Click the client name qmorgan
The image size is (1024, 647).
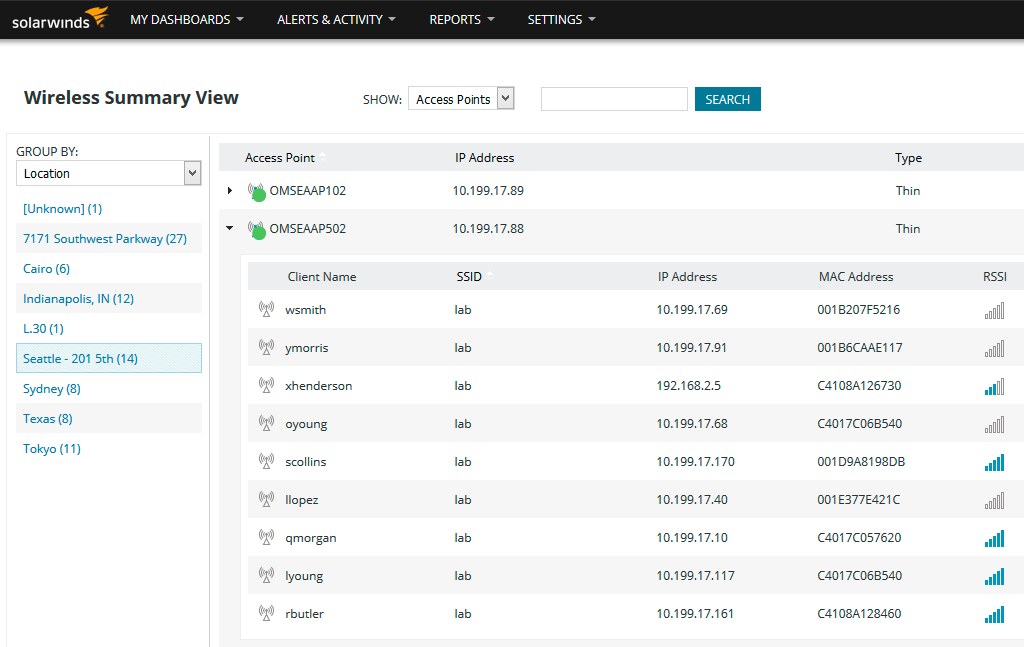311,538
